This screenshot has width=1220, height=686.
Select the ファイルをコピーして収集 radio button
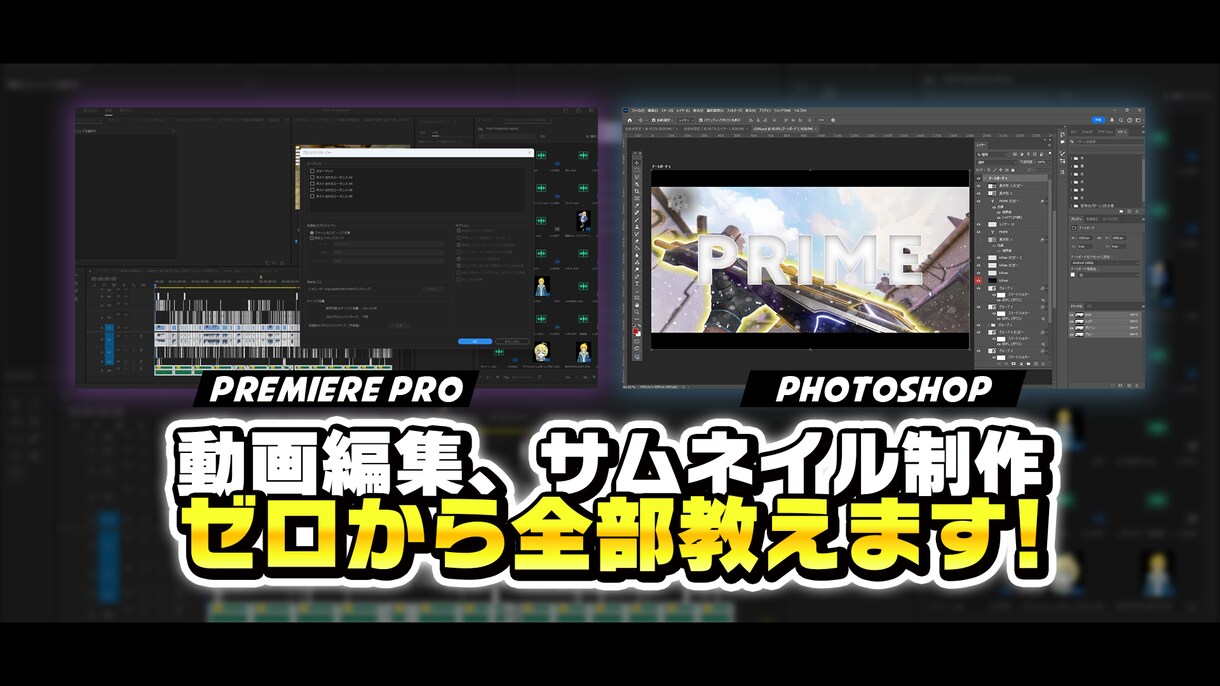point(312,232)
